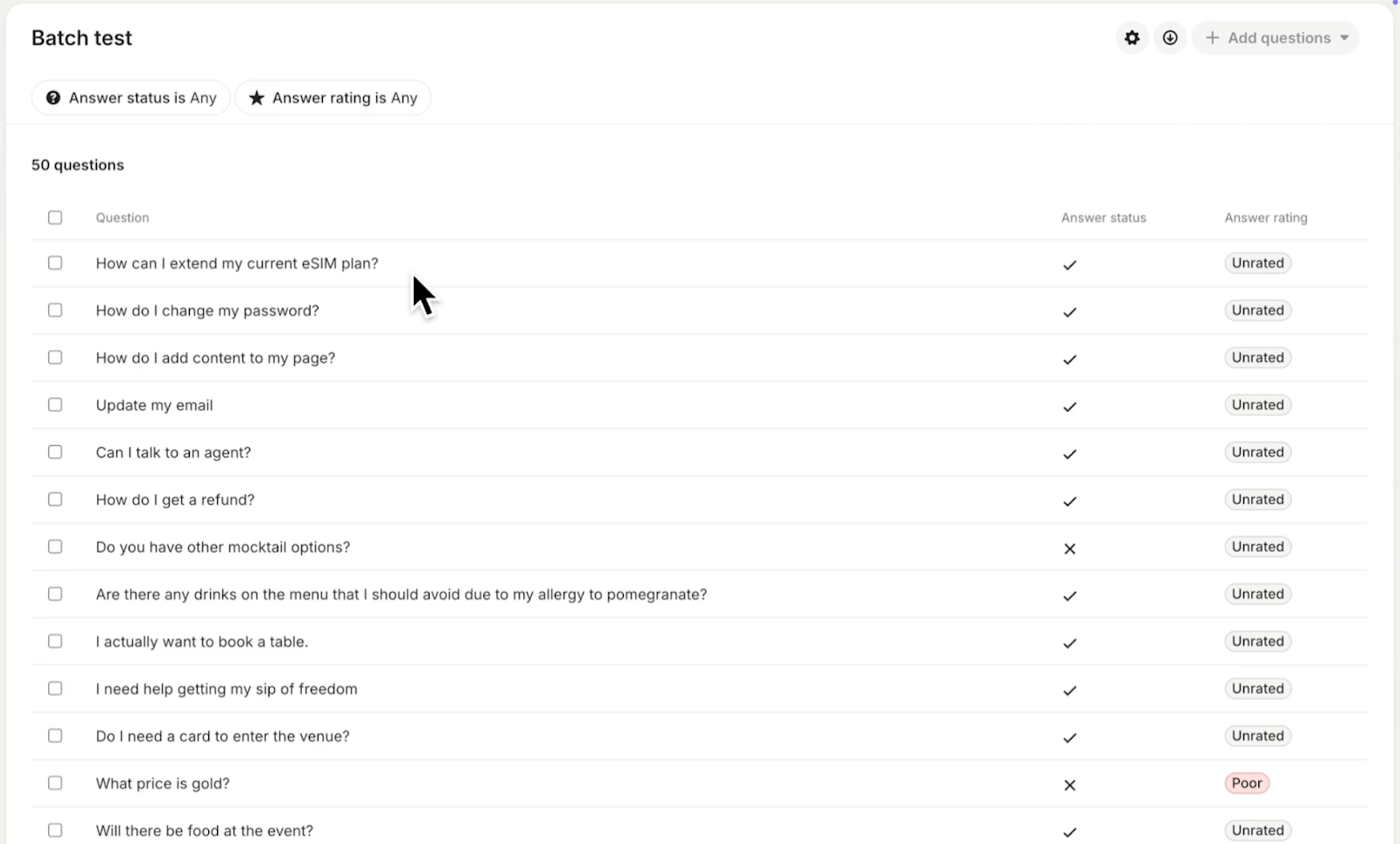Expand the Add questions dropdown arrow
The width and height of the screenshot is (1400, 844).
pos(1345,38)
